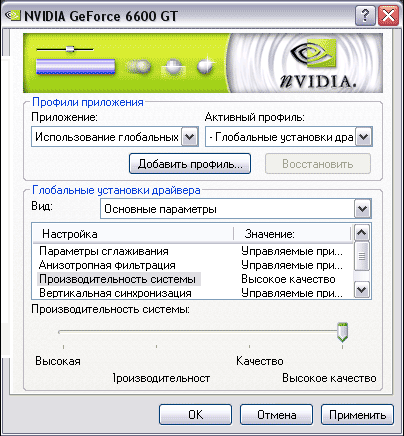The height and width of the screenshot is (436, 404).
Task: Click the Основные параметры combo box
Action: (236, 209)
